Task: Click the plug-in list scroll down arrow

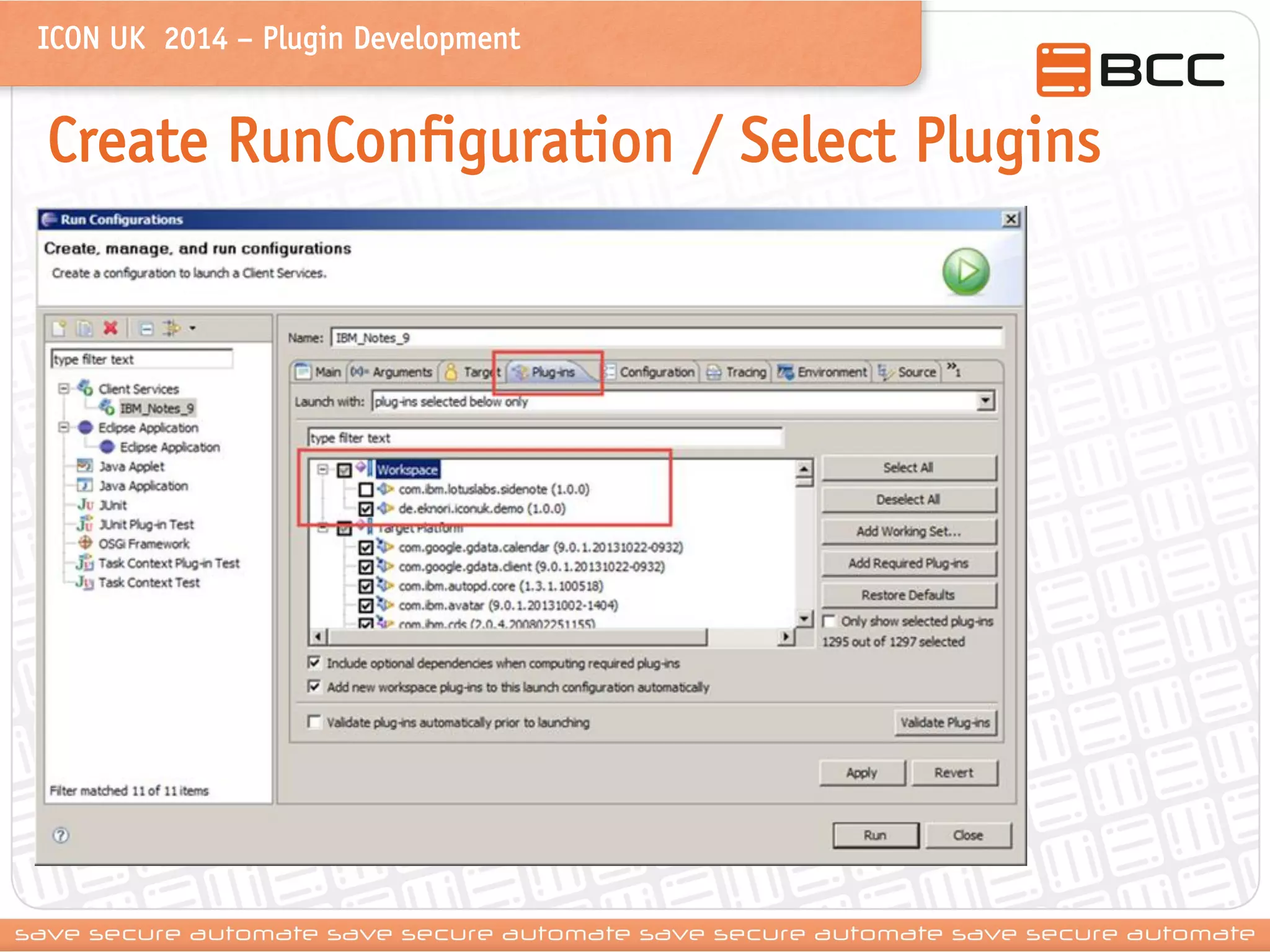Action: 804,619
